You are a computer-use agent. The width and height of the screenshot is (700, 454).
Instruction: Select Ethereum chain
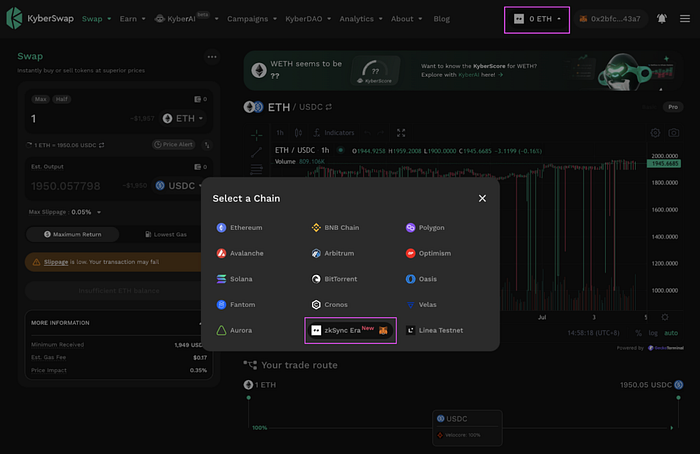(x=239, y=228)
